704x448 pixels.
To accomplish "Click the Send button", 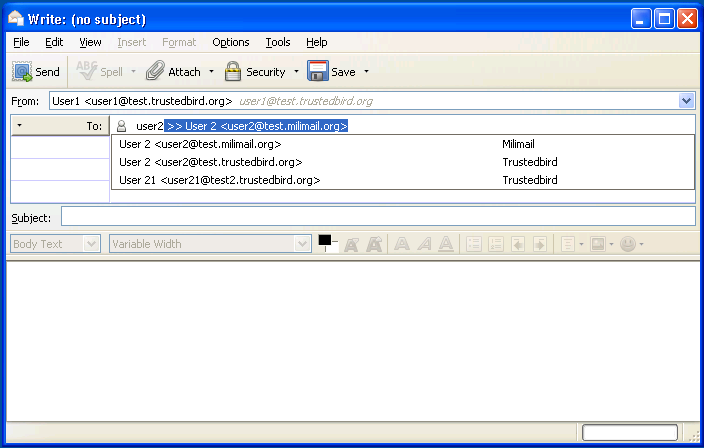I will tap(36, 72).
